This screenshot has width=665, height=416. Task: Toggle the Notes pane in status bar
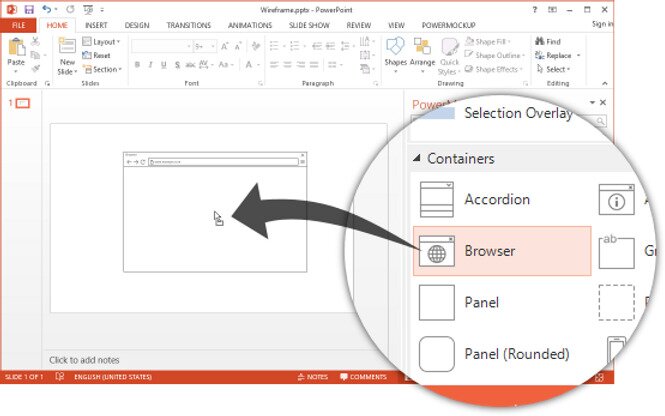[x=313, y=377]
